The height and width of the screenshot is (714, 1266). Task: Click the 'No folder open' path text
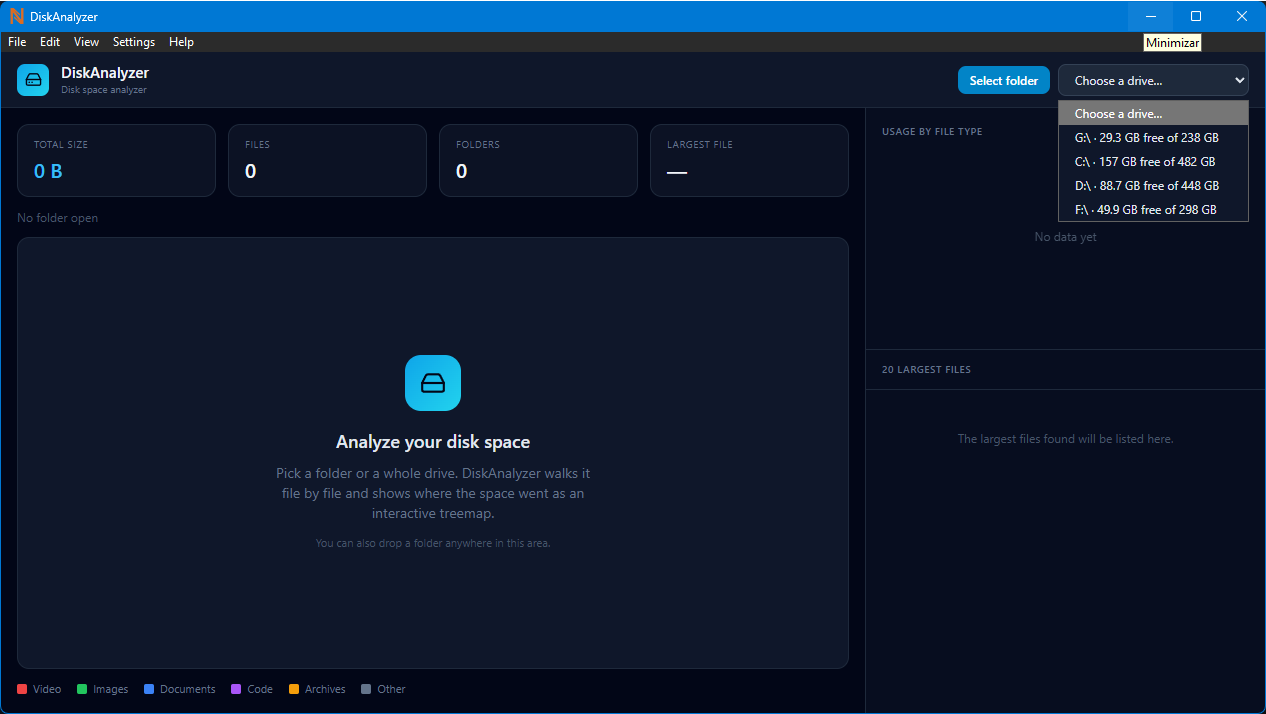[x=58, y=218]
